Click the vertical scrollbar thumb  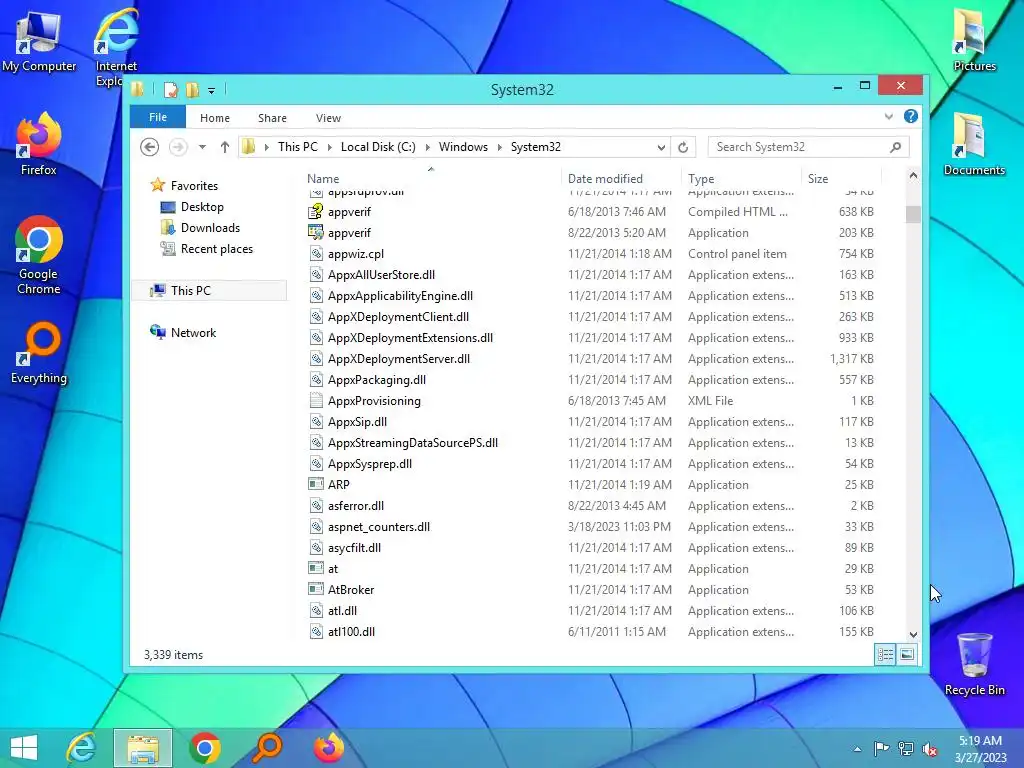(x=913, y=214)
